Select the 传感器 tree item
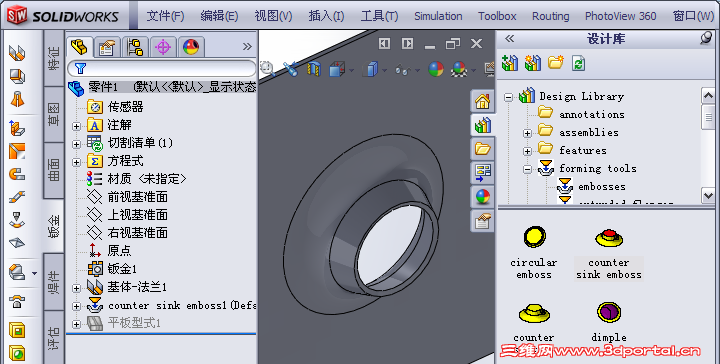The image size is (720, 364). coord(115,107)
